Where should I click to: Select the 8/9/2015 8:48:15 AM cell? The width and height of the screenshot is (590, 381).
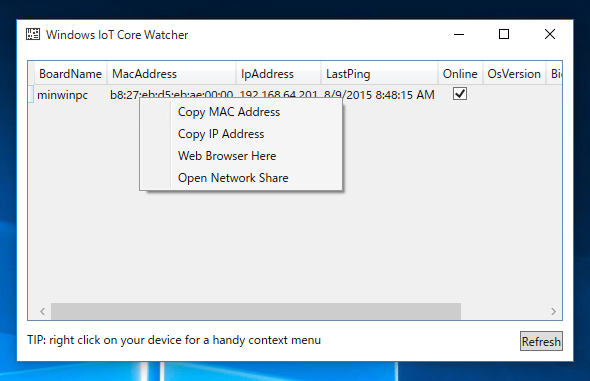click(x=379, y=94)
